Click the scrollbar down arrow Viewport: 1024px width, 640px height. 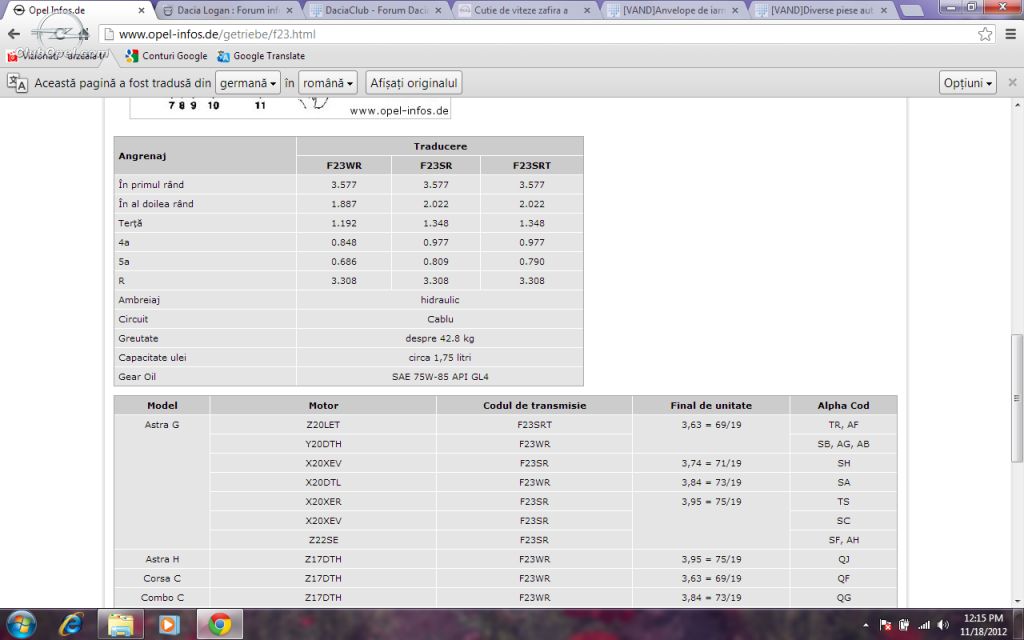point(1016,601)
